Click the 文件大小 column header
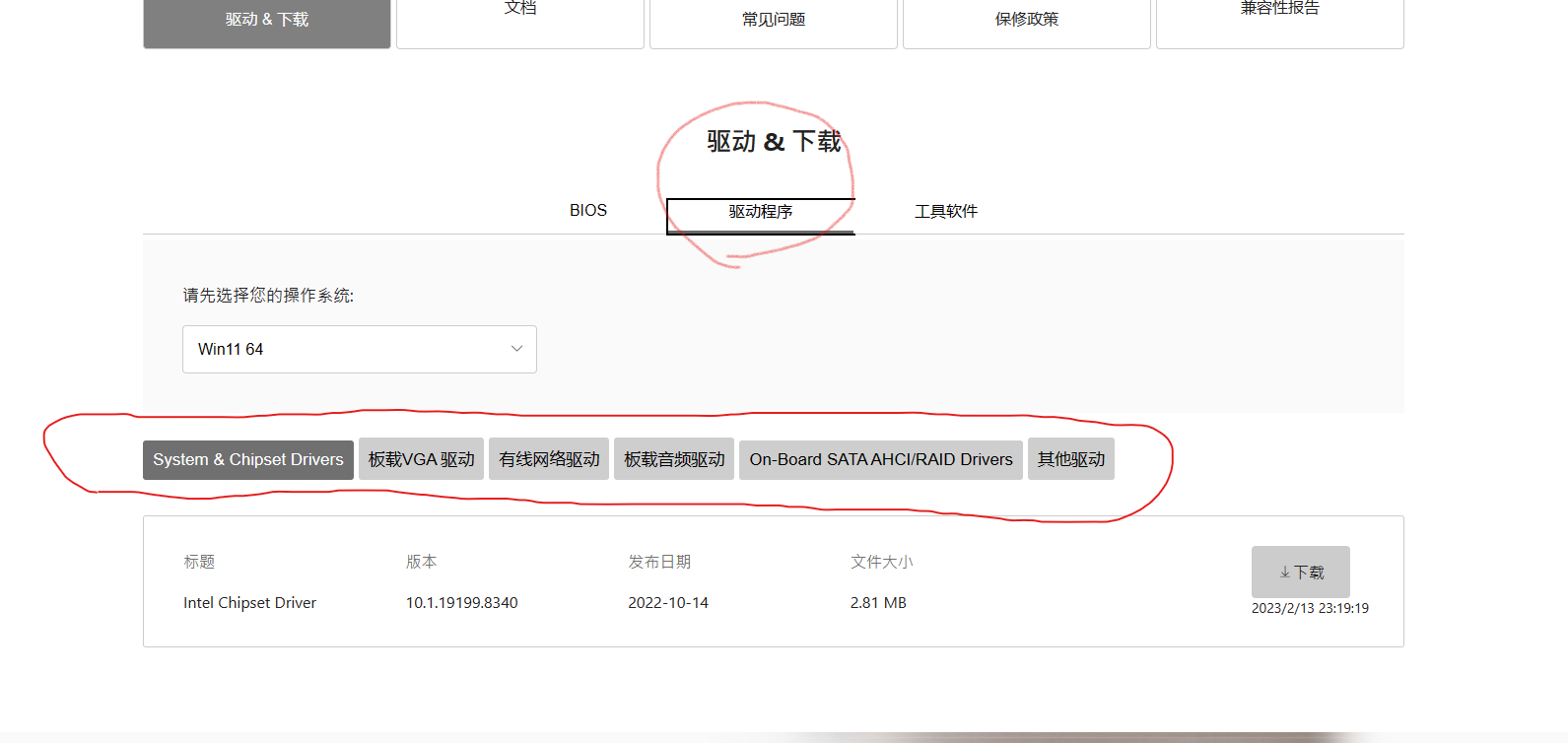Viewport: 1568px width, 743px height. pos(882,562)
